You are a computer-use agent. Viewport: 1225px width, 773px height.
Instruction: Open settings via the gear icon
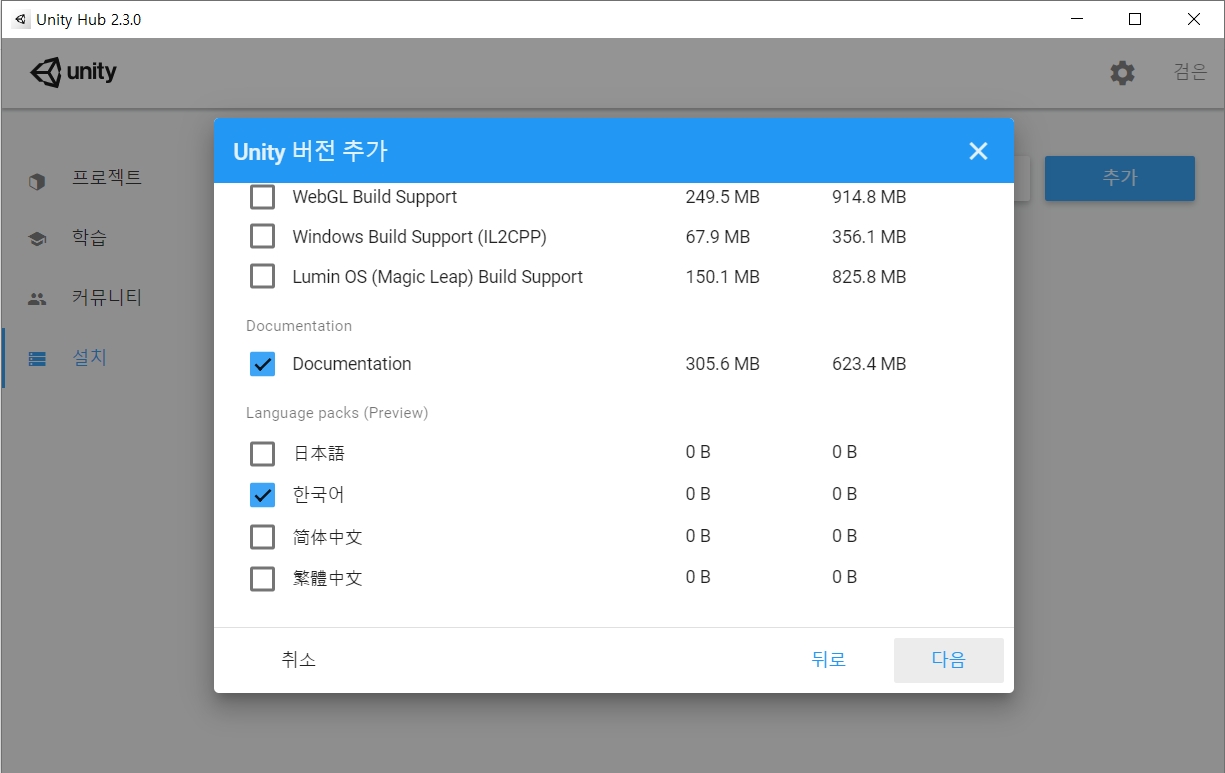coord(1122,72)
